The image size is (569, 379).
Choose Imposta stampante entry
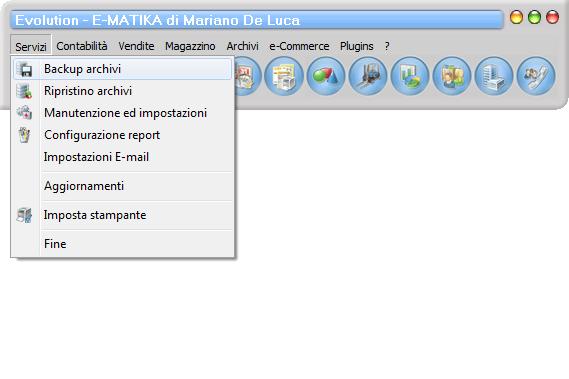click(x=122, y=215)
